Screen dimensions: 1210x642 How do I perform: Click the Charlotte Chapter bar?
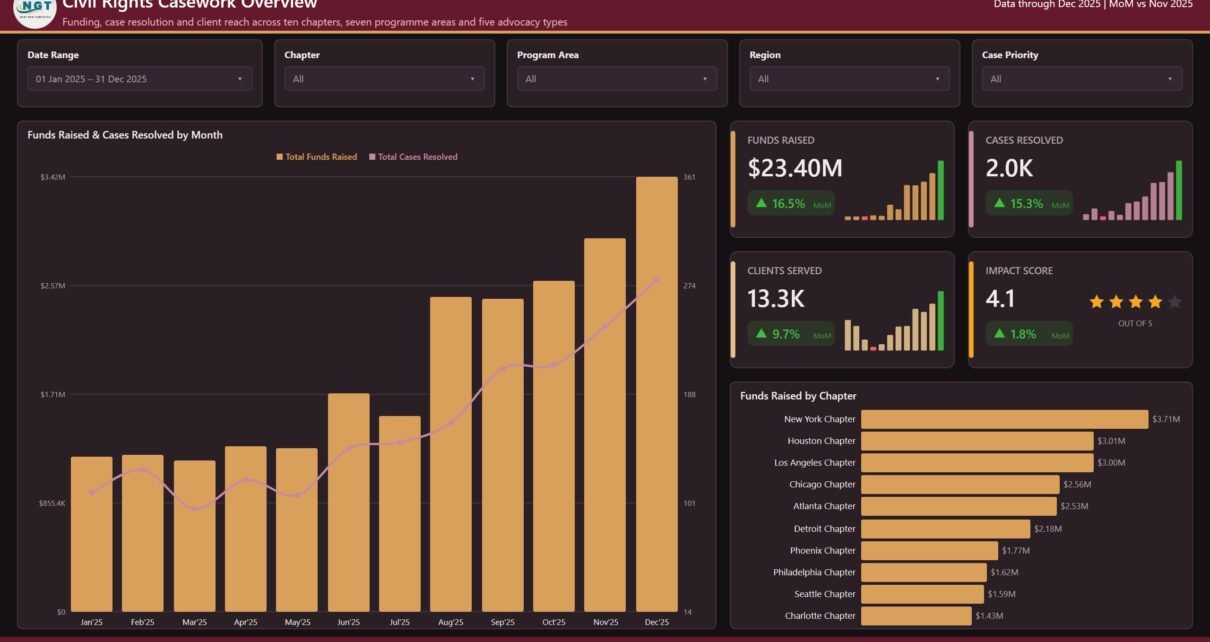click(916, 616)
